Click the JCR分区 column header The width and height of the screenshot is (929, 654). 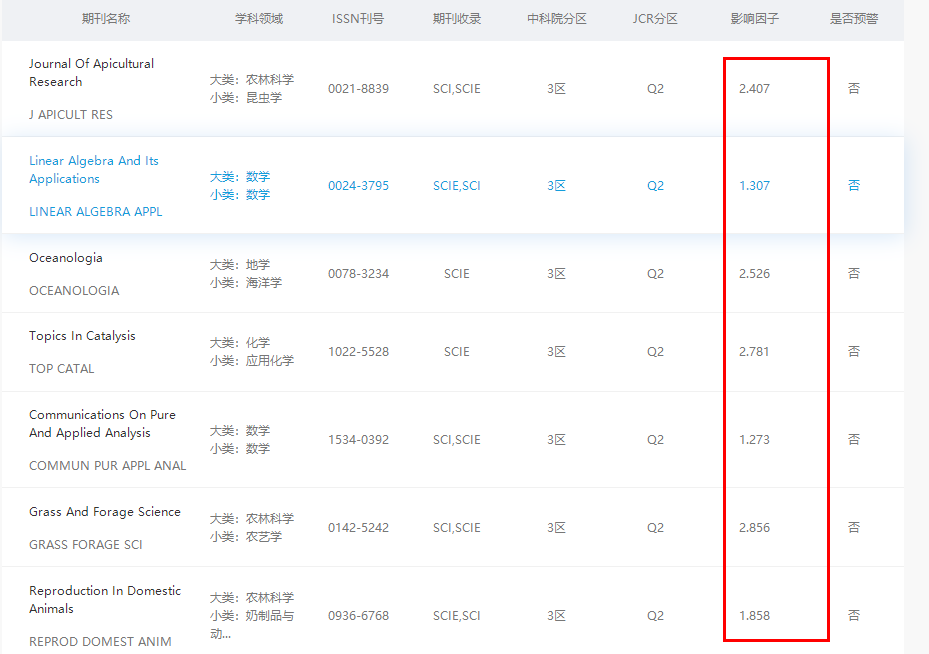[655, 19]
